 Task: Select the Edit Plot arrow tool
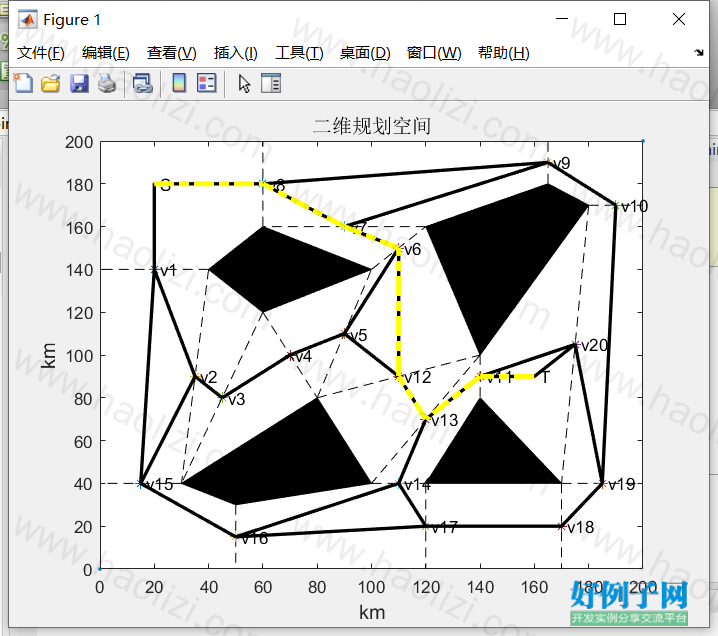(244, 84)
